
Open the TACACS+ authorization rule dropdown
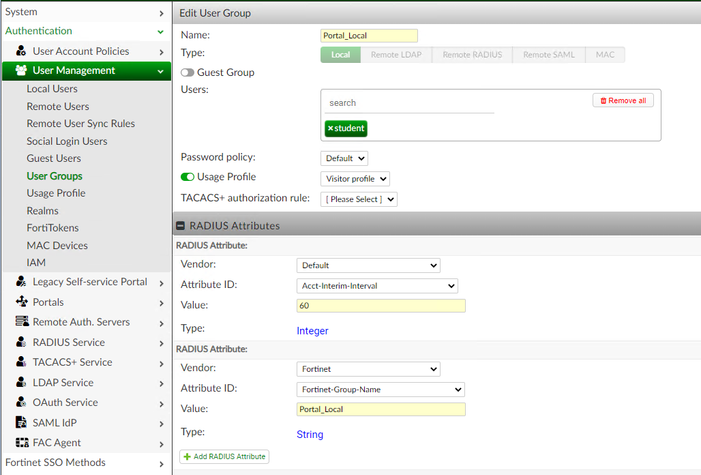pos(359,199)
